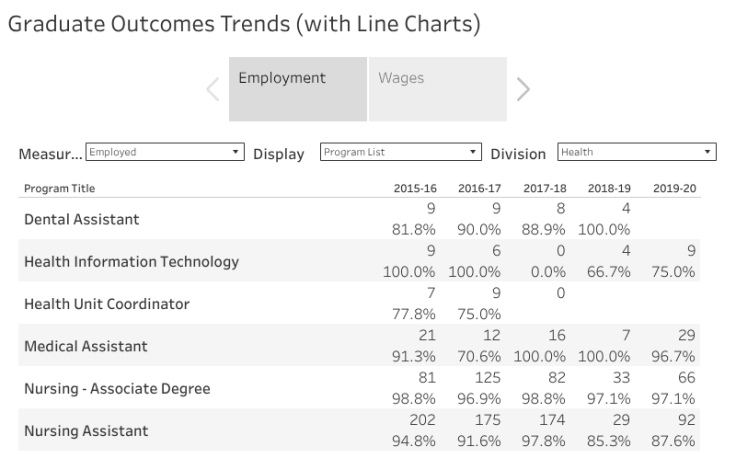Select the Health Information Technology row
The width and height of the screenshot is (736, 454).
(x=131, y=262)
